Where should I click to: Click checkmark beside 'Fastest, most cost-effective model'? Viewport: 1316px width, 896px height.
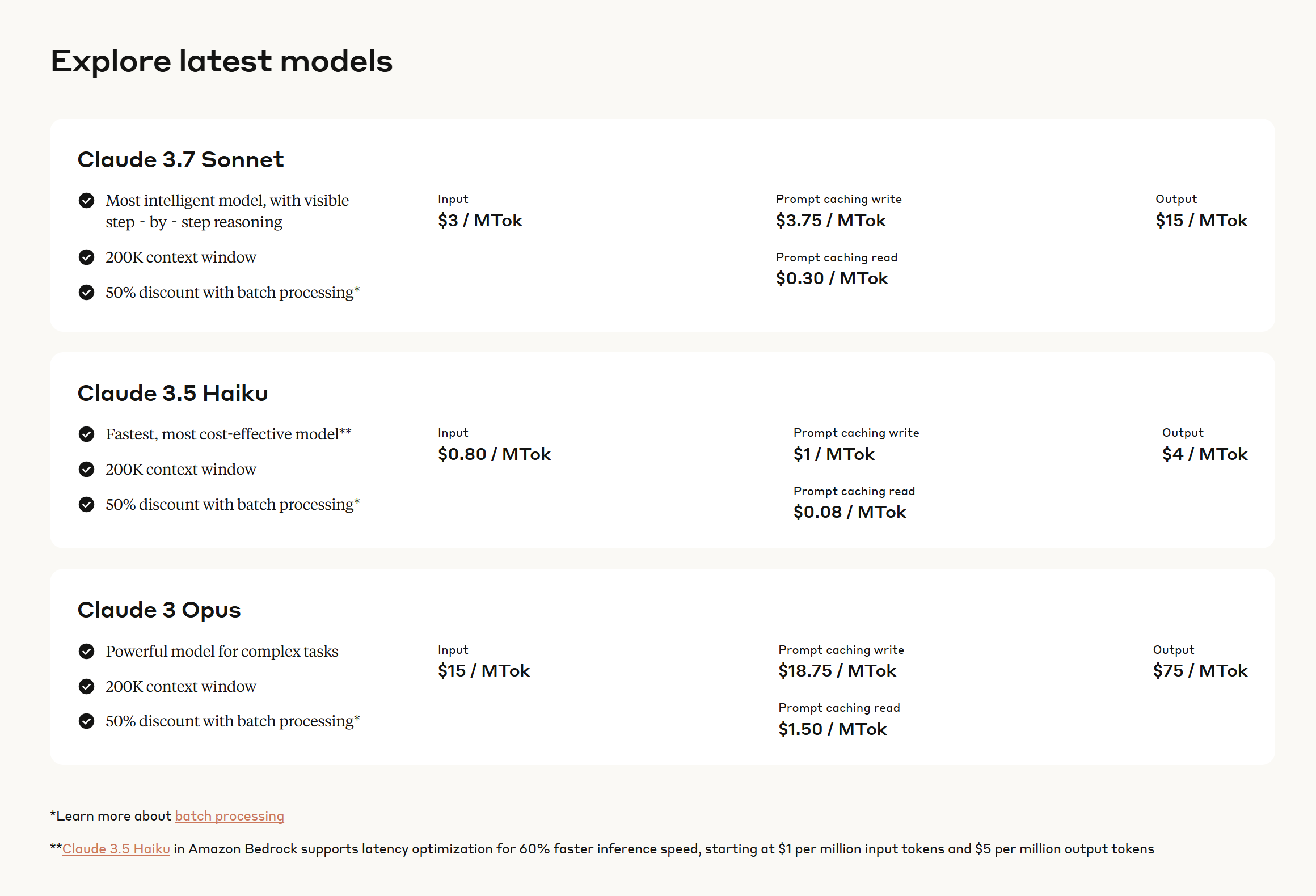click(x=86, y=434)
